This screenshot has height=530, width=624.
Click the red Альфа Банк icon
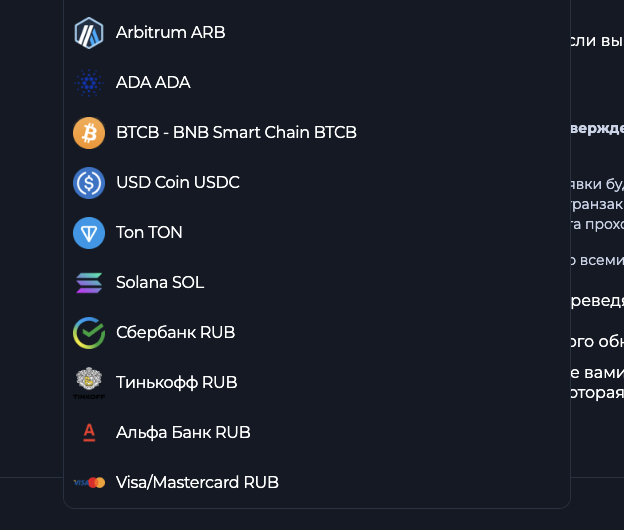pyautogui.click(x=89, y=433)
